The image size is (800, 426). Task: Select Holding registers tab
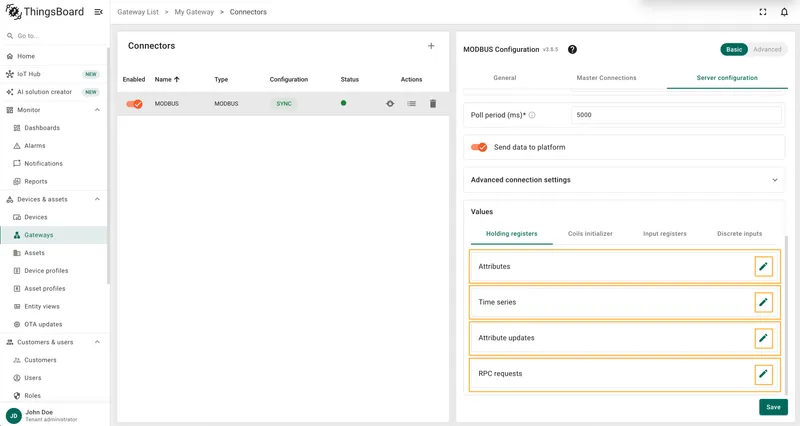(x=511, y=234)
